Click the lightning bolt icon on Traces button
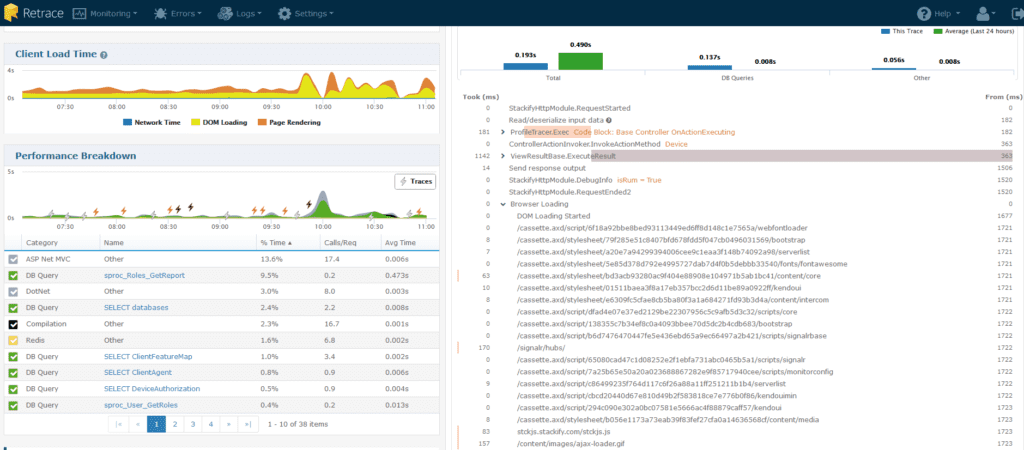Screen dimensions: 1024x450 pos(403,182)
